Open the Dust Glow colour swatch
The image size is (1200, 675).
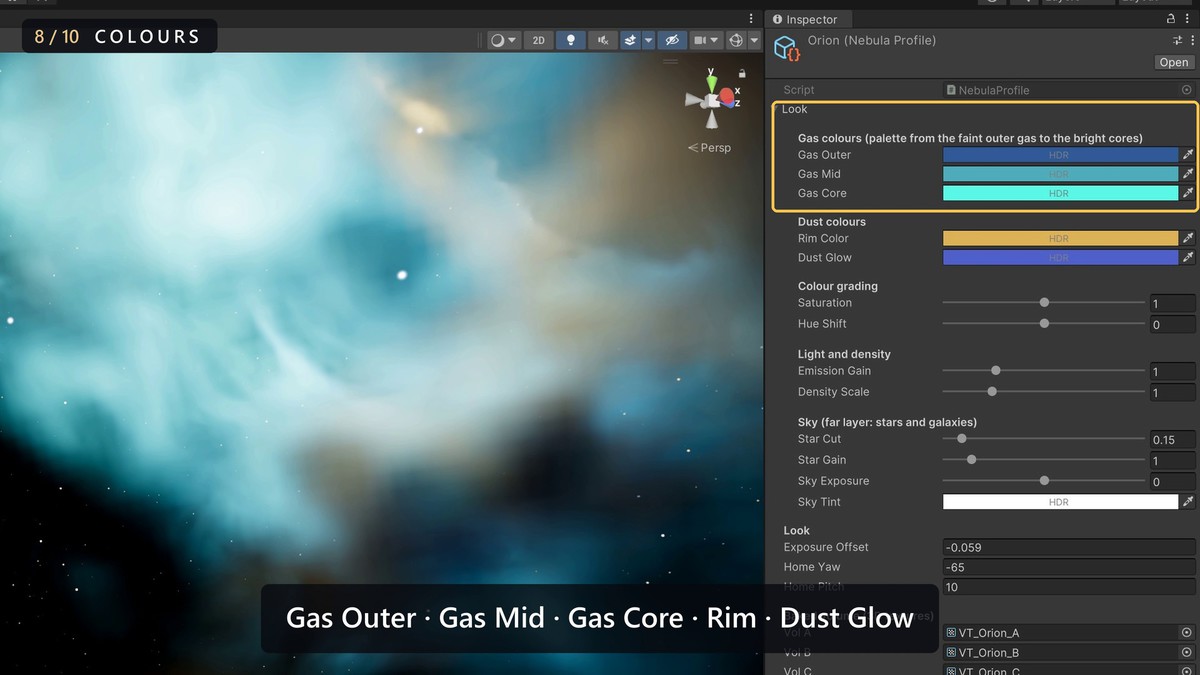1060,257
